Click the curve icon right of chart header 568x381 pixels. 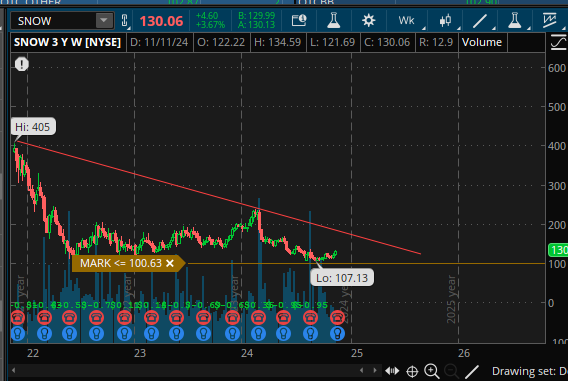(558, 42)
